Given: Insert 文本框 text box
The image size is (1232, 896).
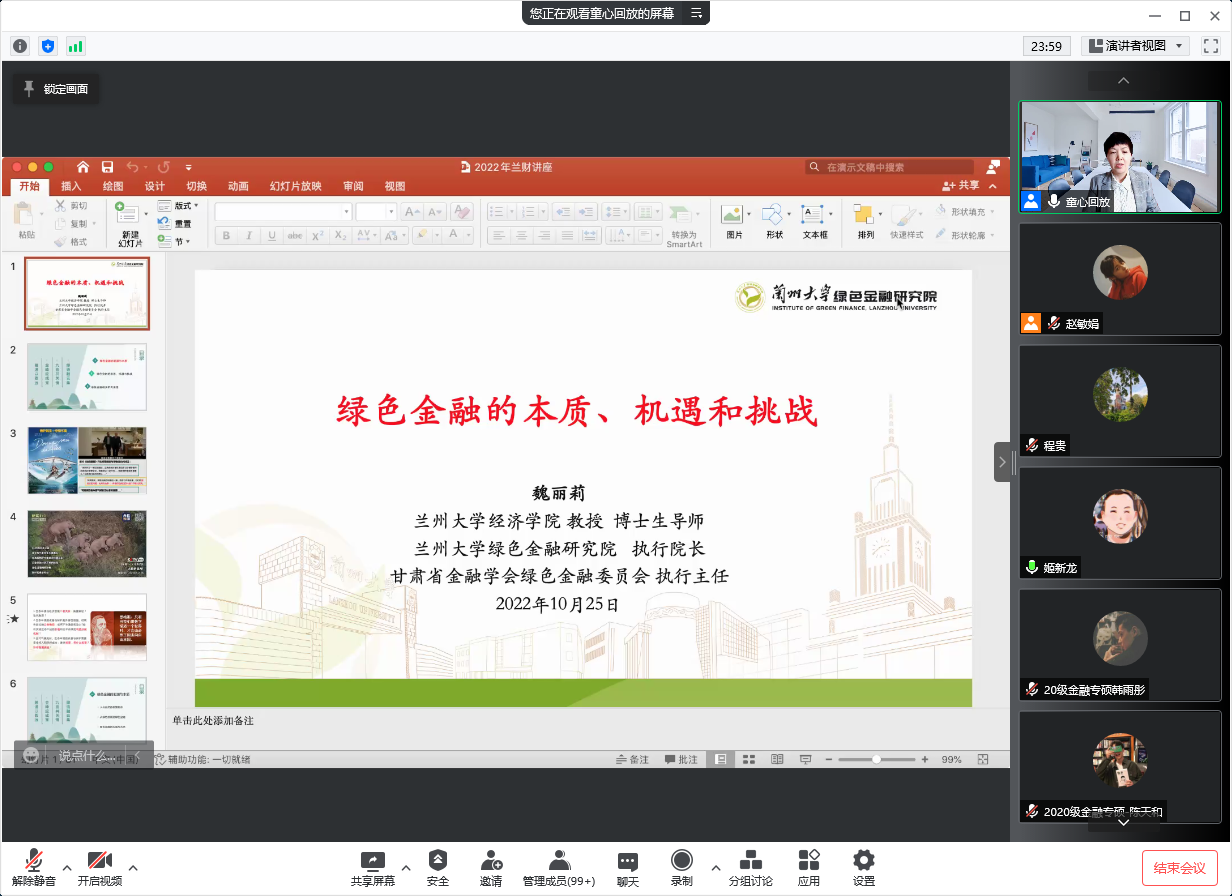Looking at the screenshot, I should [x=815, y=222].
